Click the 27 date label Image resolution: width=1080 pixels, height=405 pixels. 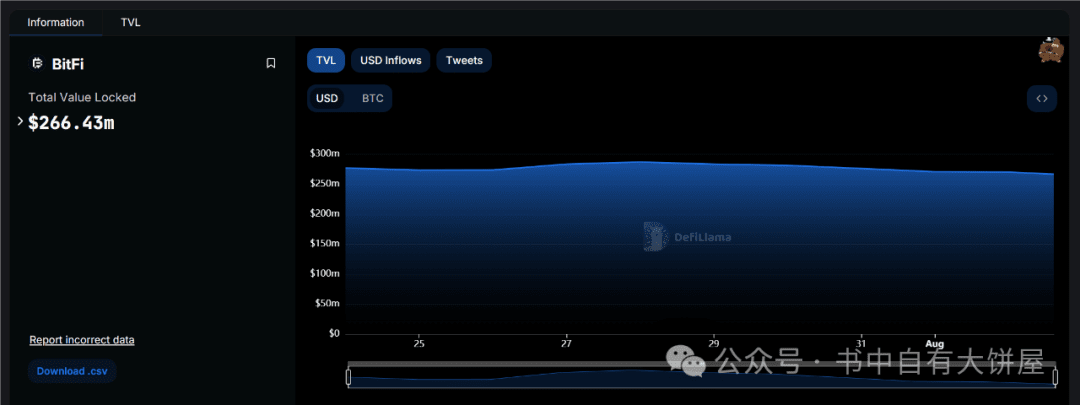pyautogui.click(x=566, y=343)
